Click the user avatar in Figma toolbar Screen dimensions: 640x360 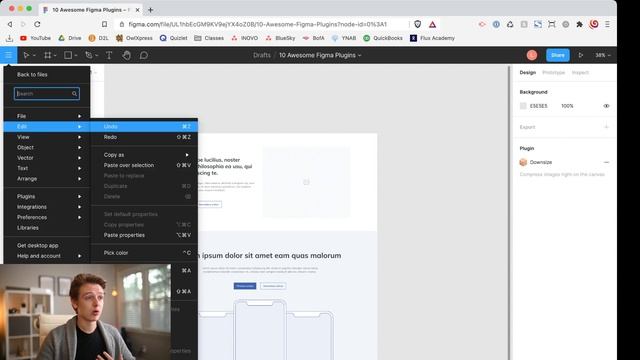point(531,55)
